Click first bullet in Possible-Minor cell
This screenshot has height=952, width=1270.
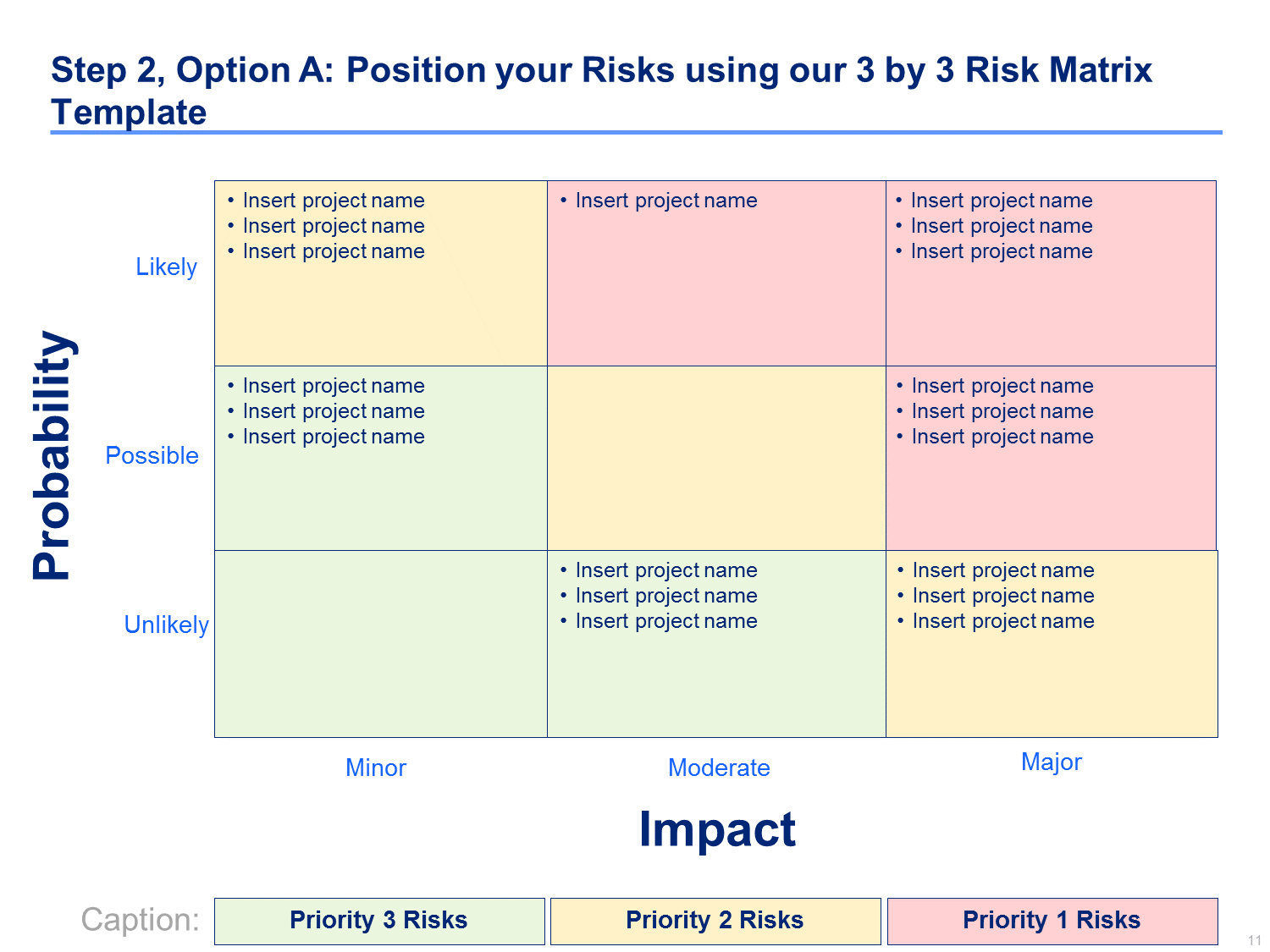[334, 387]
